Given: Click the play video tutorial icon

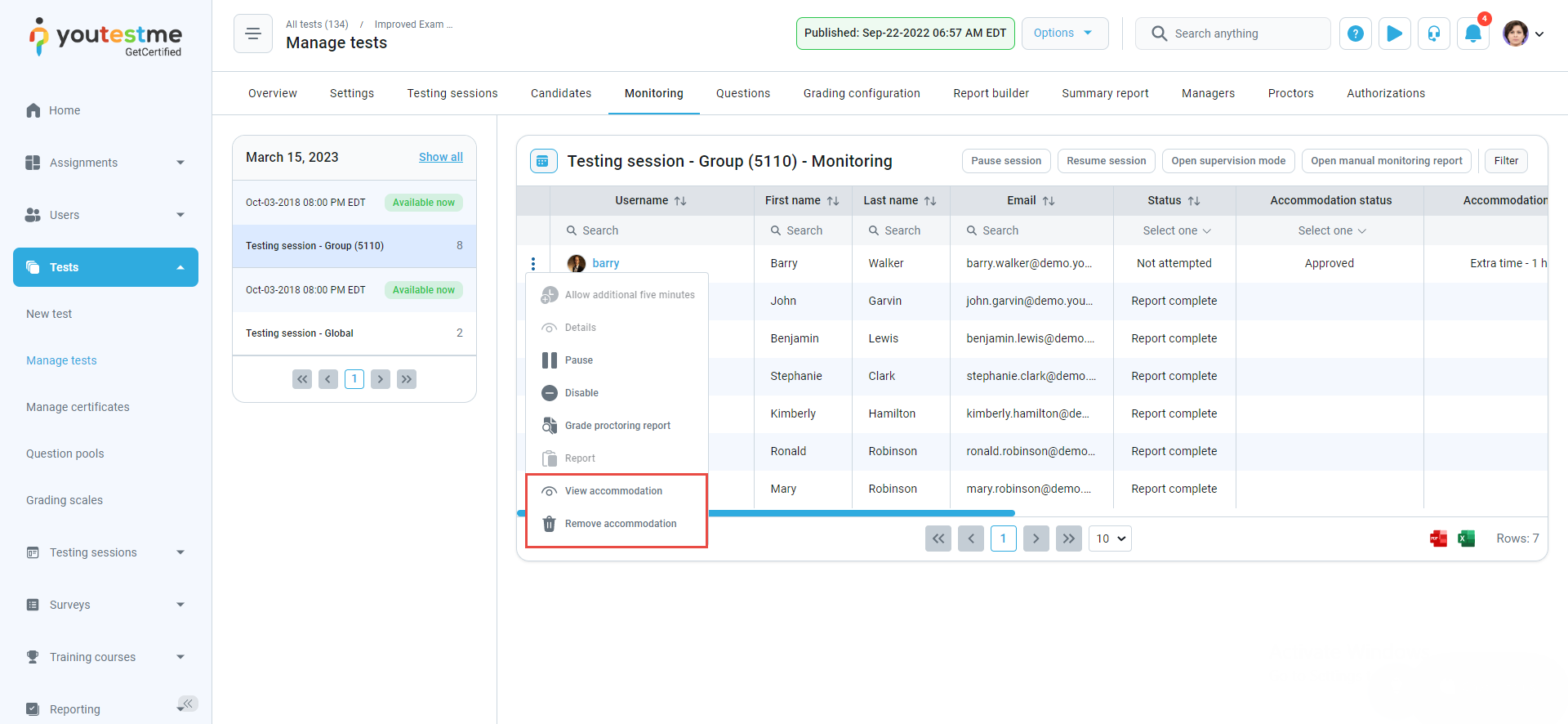Looking at the screenshot, I should coord(1394,34).
